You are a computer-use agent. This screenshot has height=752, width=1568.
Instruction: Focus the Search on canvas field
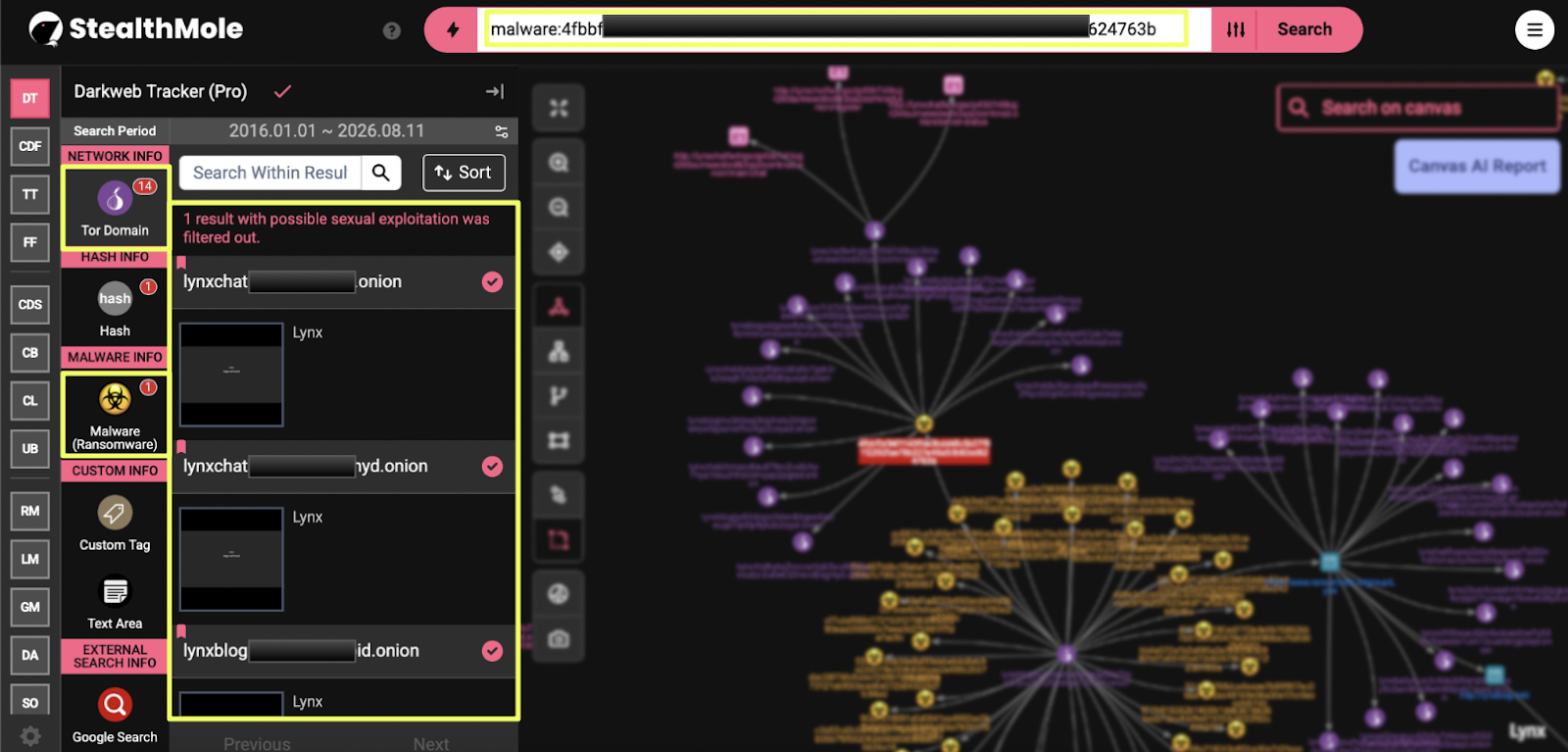(x=1418, y=108)
